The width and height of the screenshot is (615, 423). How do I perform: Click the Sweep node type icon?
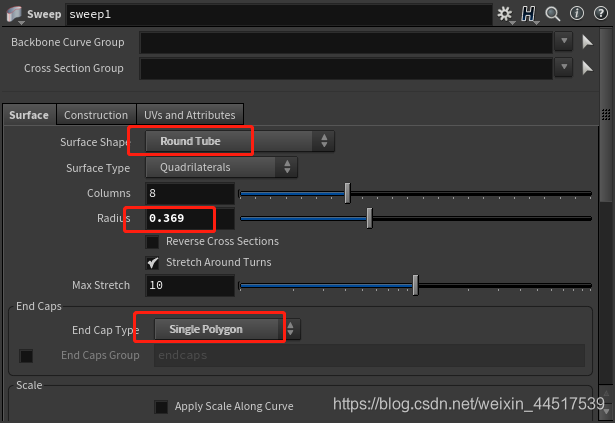tap(14, 15)
